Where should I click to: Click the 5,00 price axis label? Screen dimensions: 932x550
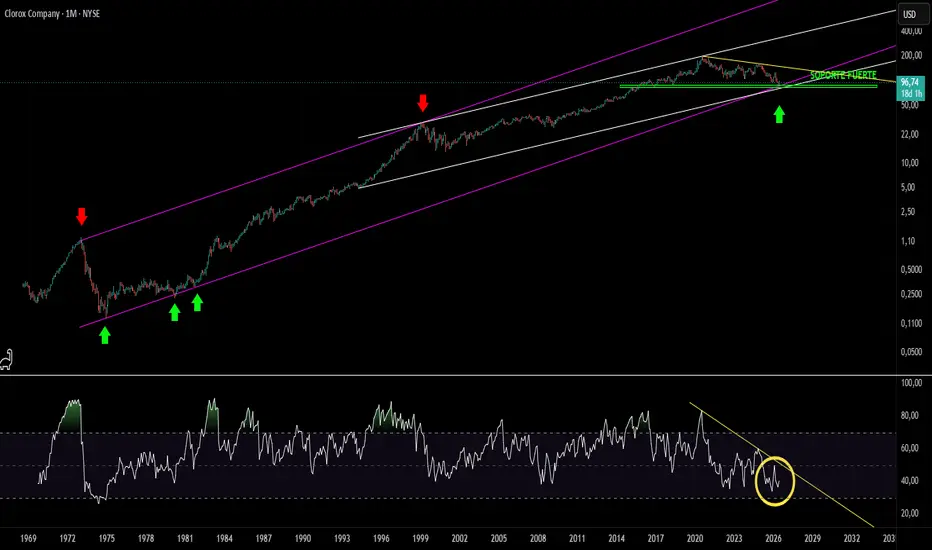(x=908, y=187)
